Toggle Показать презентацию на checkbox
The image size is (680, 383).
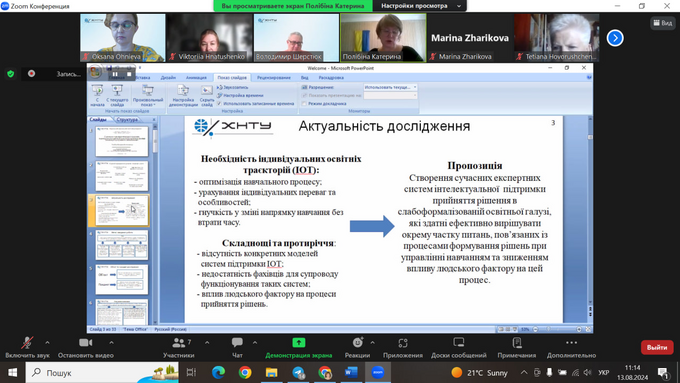pos(304,95)
